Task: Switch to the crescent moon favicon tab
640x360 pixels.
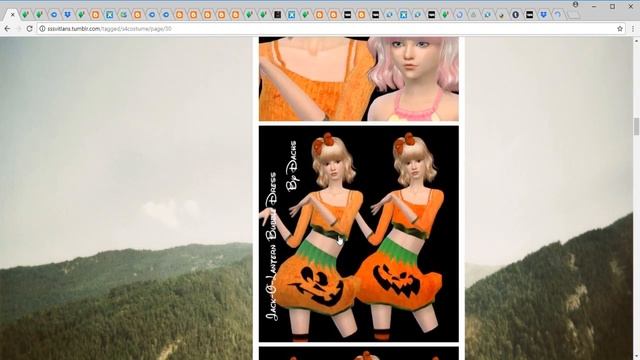Action: (501, 15)
